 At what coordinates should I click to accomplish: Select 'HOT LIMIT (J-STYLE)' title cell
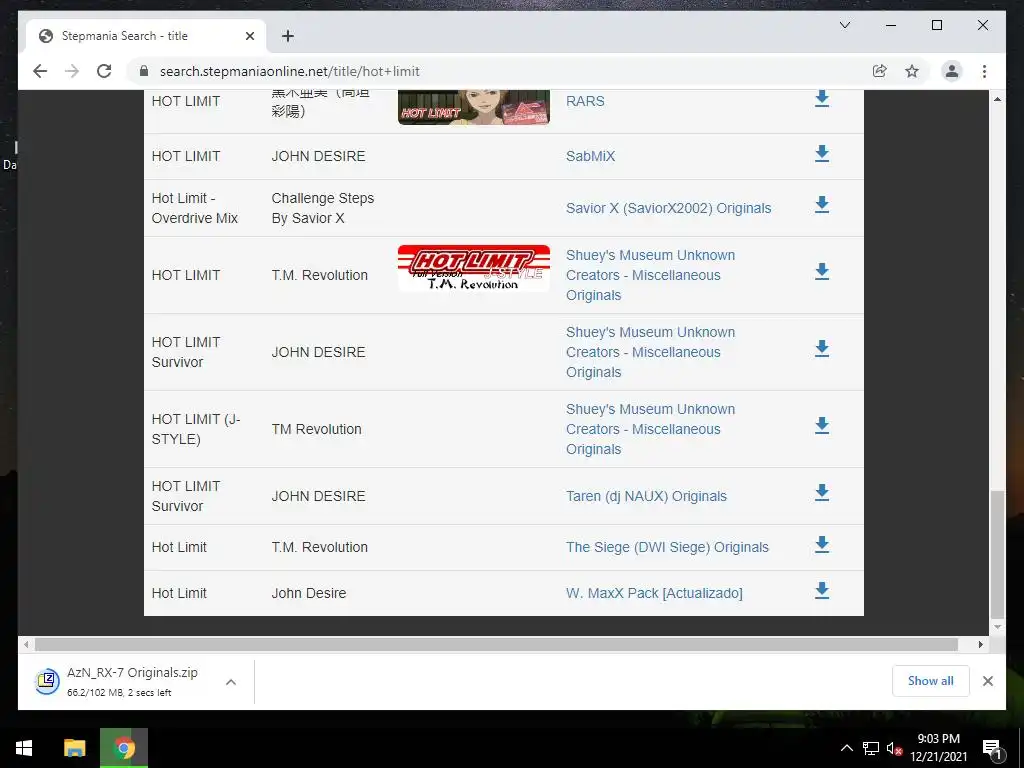point(196,429)
